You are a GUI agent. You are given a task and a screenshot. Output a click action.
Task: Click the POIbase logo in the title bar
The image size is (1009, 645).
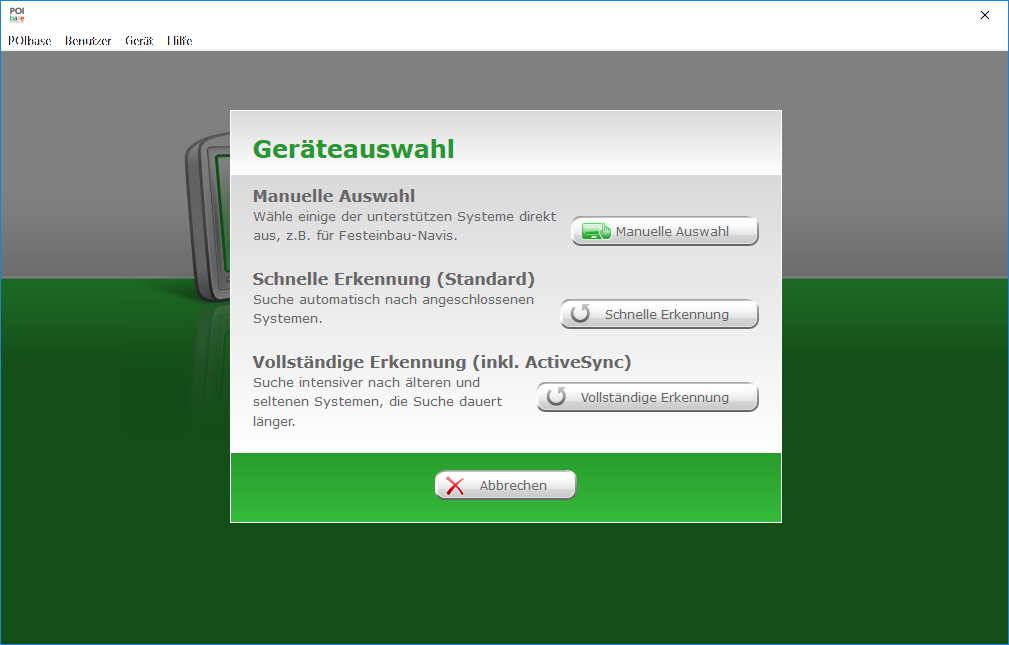(16, 15)
